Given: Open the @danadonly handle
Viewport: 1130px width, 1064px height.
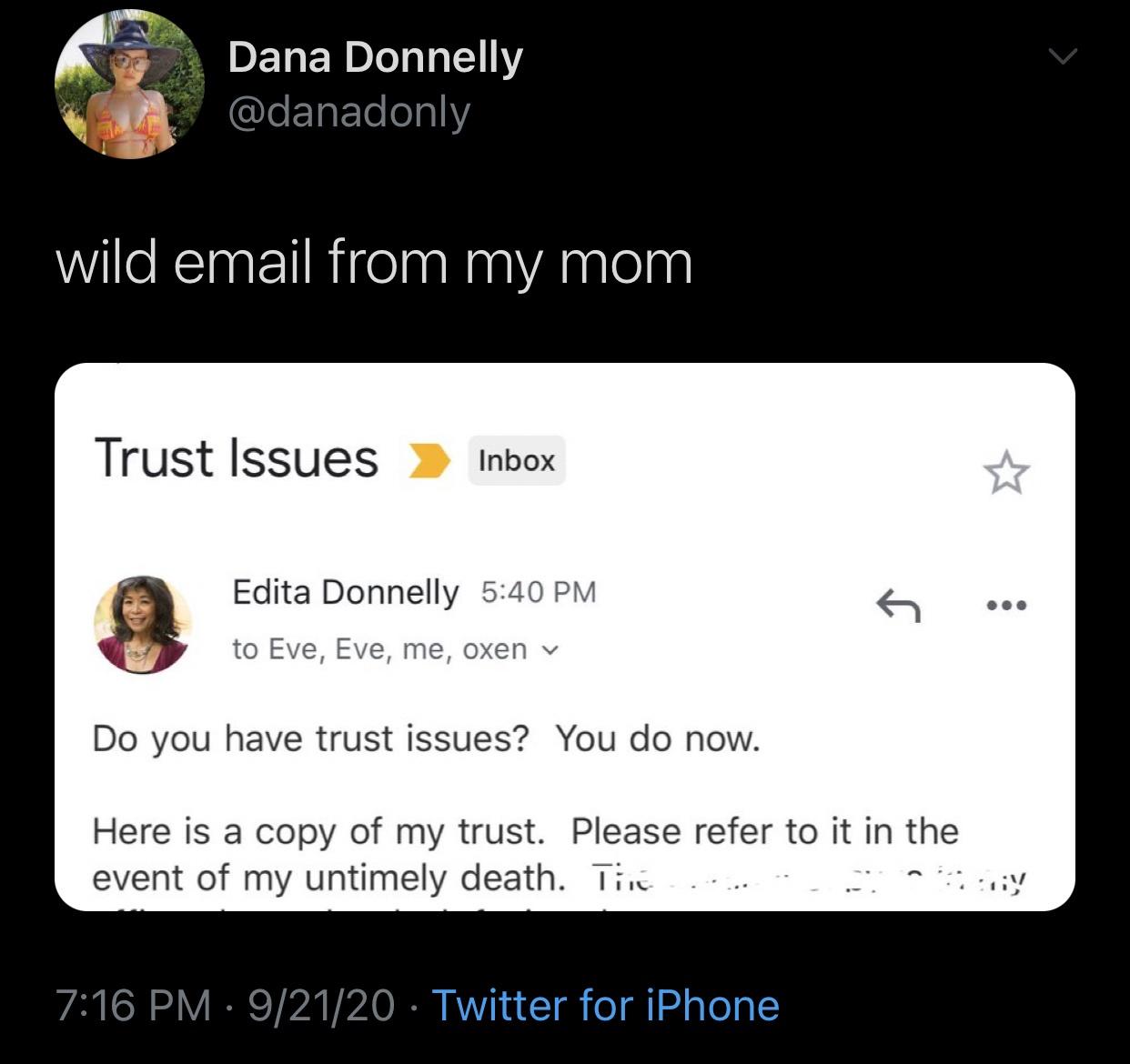Looking at the screenshot, I should pos(348,113).
